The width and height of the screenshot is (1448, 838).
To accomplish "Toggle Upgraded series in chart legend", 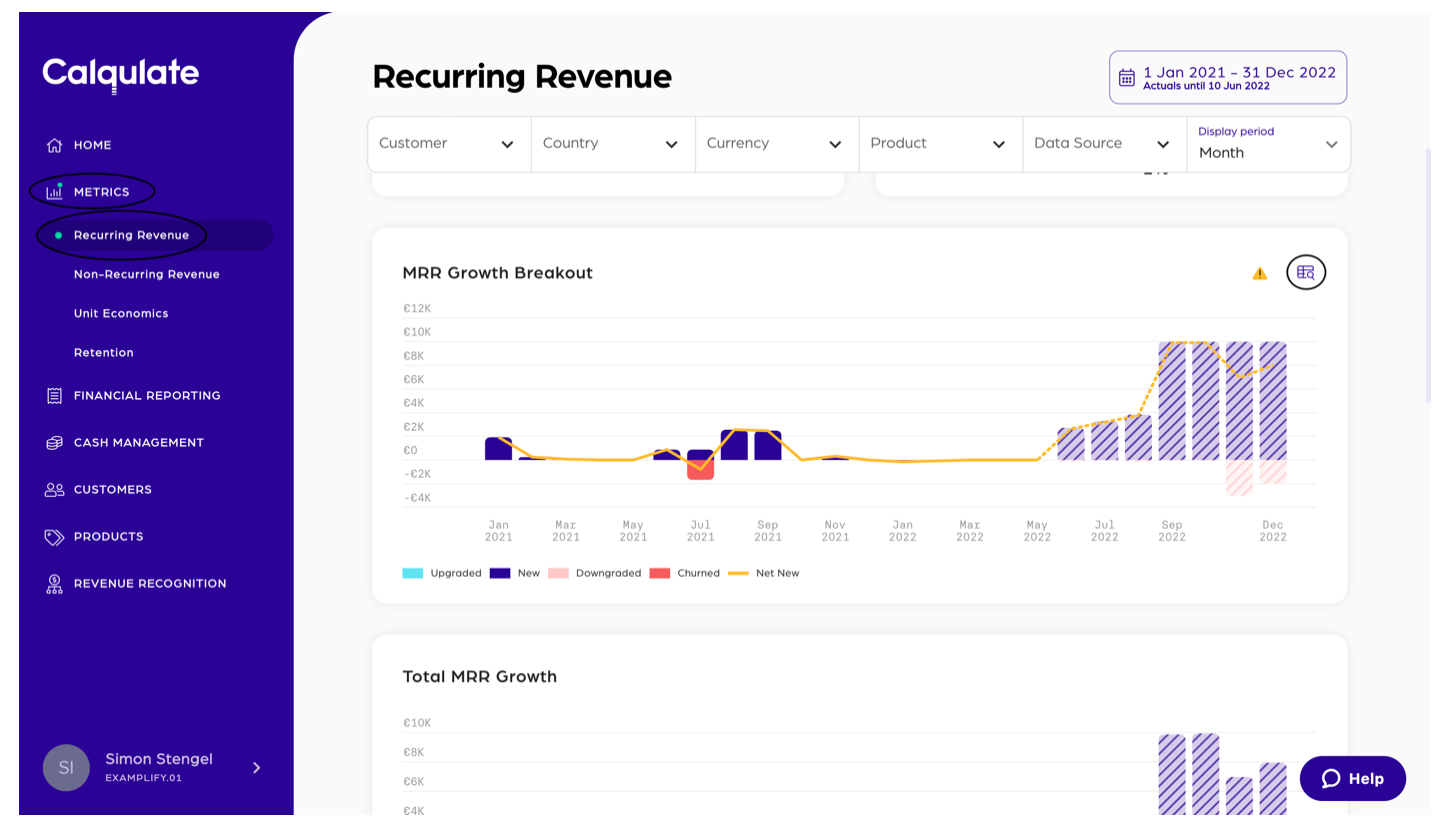I will [x=442, y=573].
